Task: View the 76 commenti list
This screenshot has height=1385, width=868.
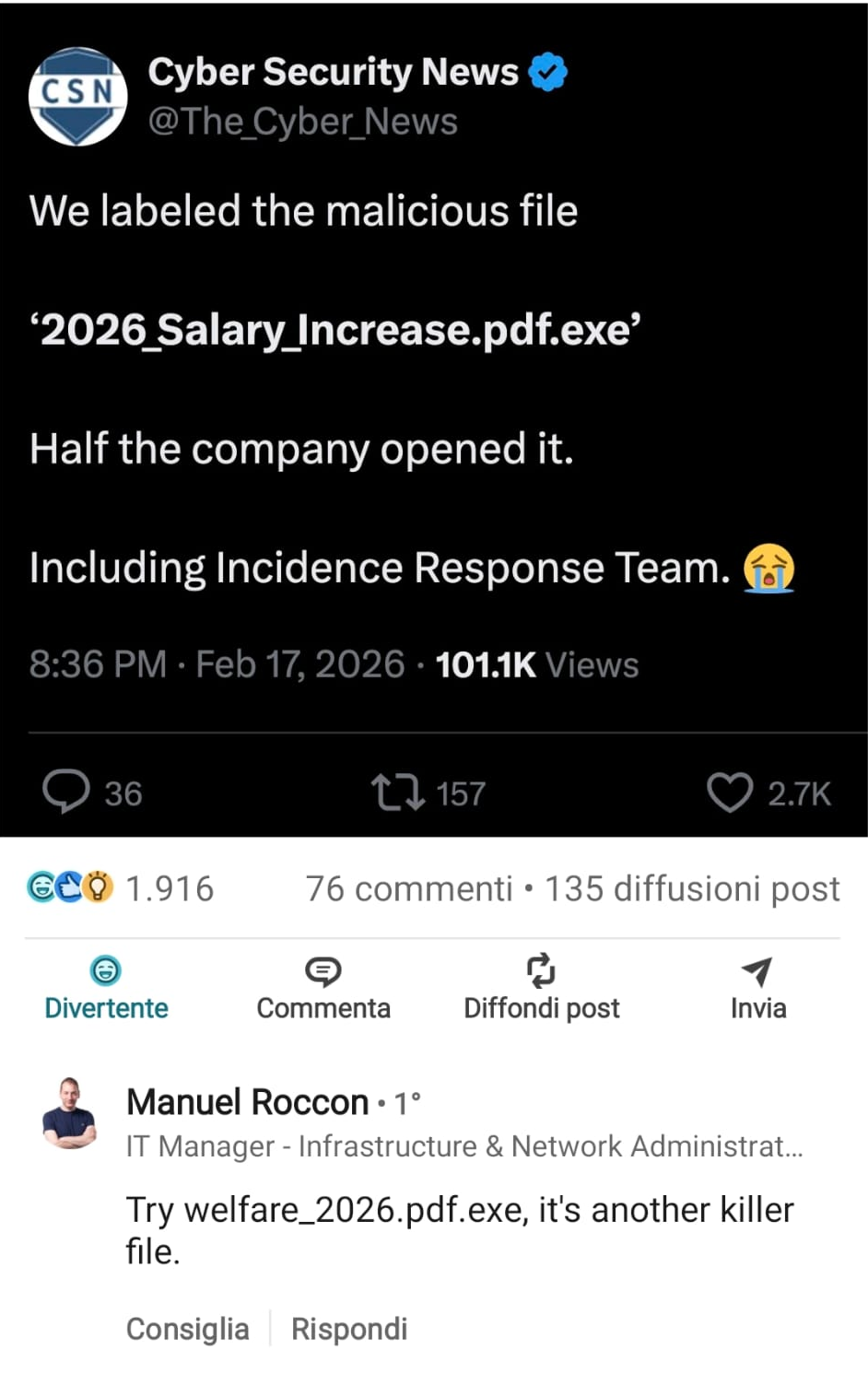Action: tap(408, 889)
